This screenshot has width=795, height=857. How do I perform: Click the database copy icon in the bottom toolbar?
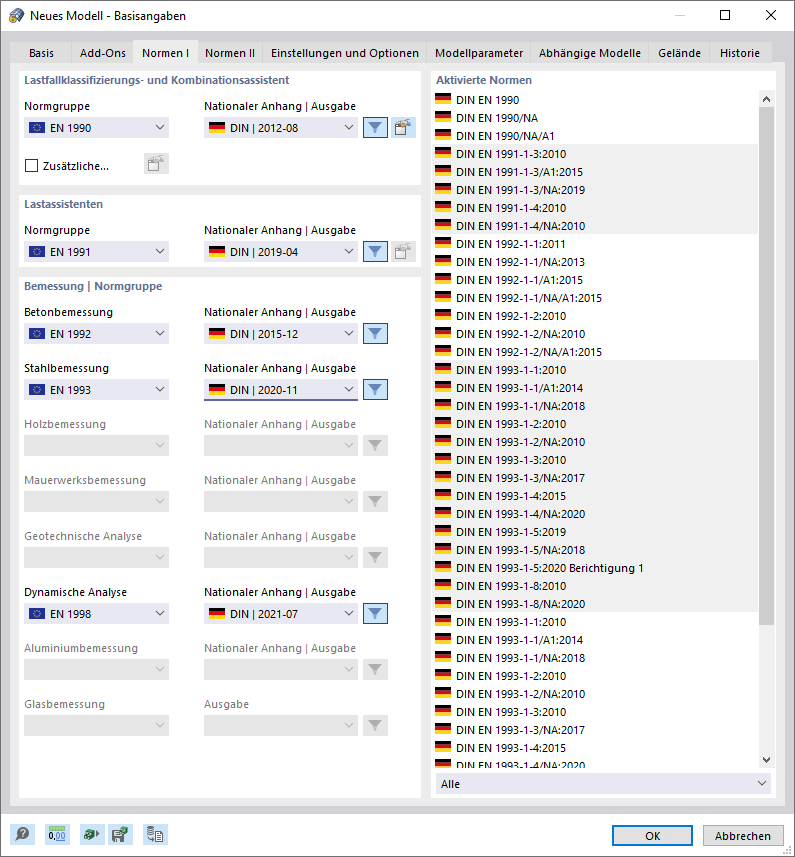pyautogui.click(x=155, y=835)
